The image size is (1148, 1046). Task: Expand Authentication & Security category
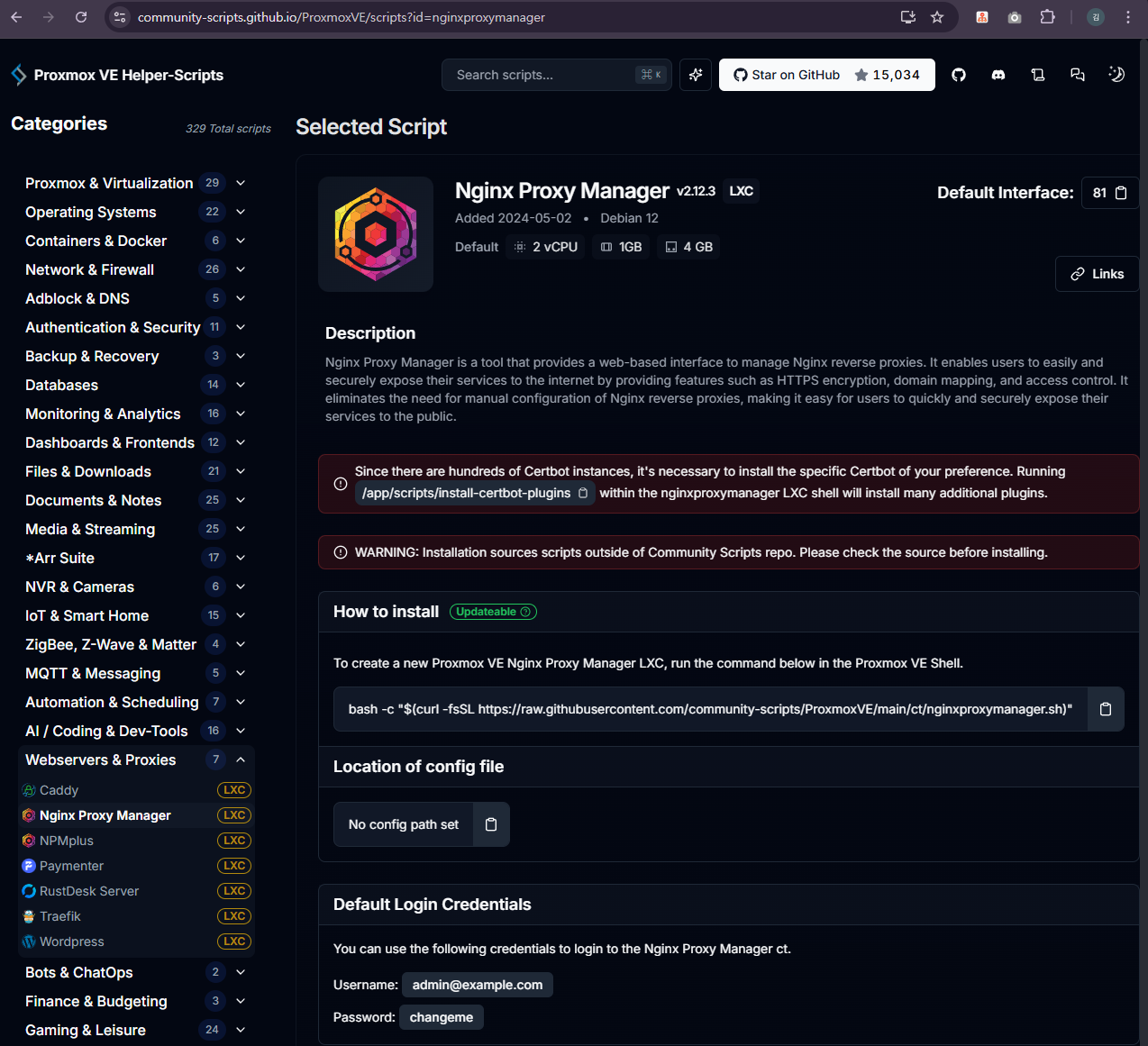[135, 327]
